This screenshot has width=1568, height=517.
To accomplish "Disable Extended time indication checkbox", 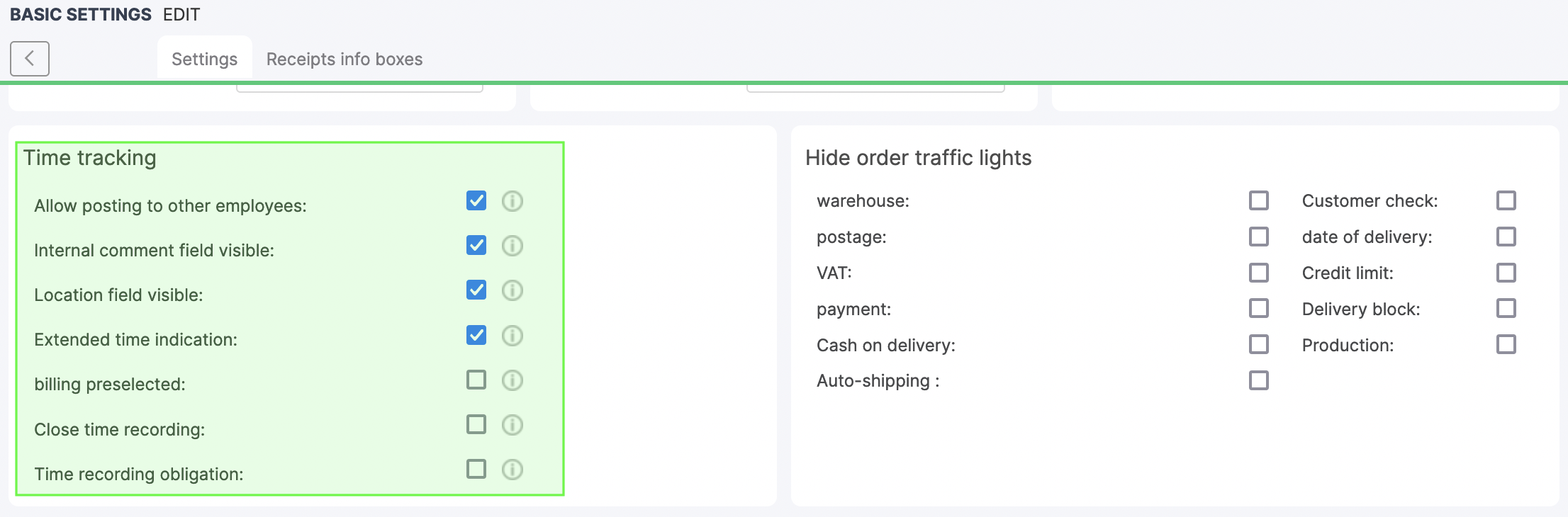I will [x=476, y=335].
